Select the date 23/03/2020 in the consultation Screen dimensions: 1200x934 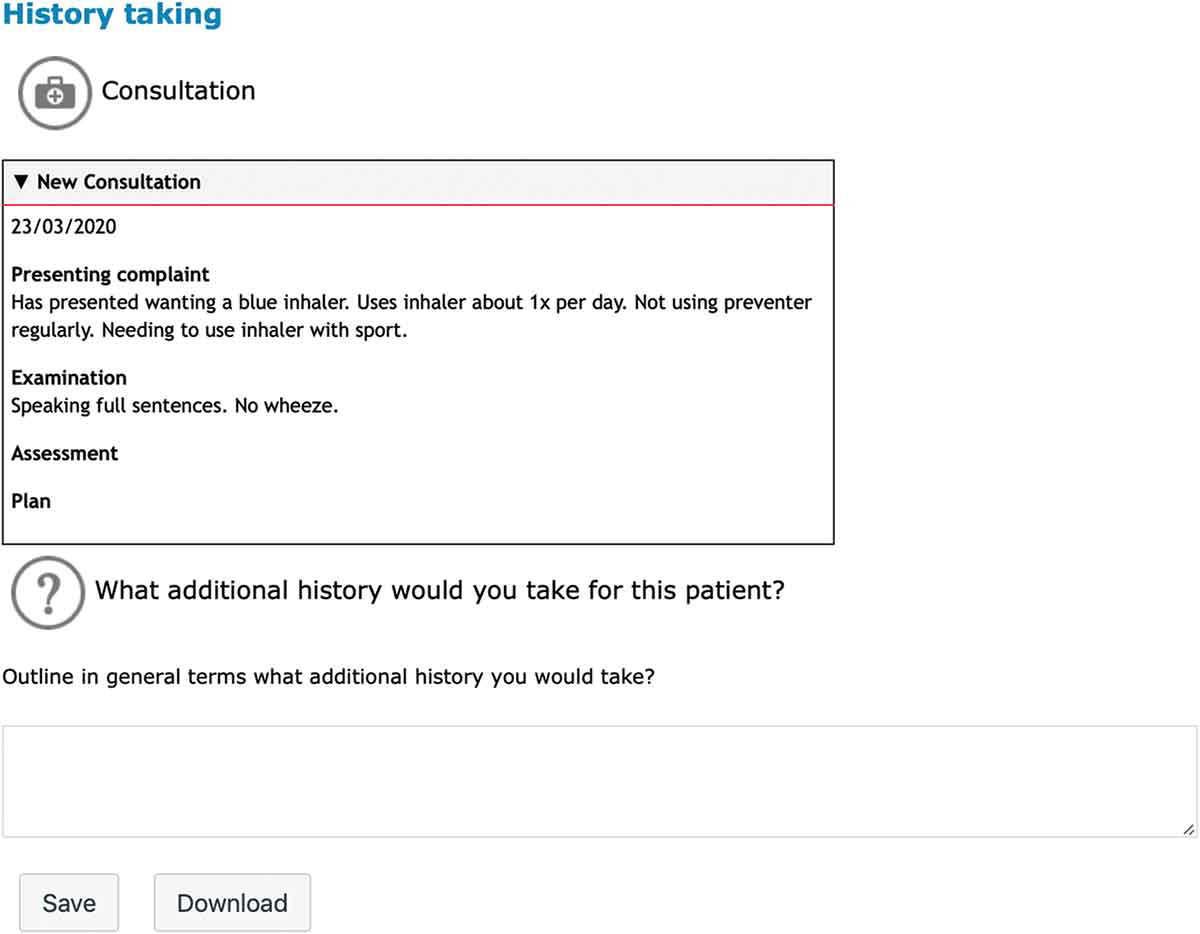point(64,226)
